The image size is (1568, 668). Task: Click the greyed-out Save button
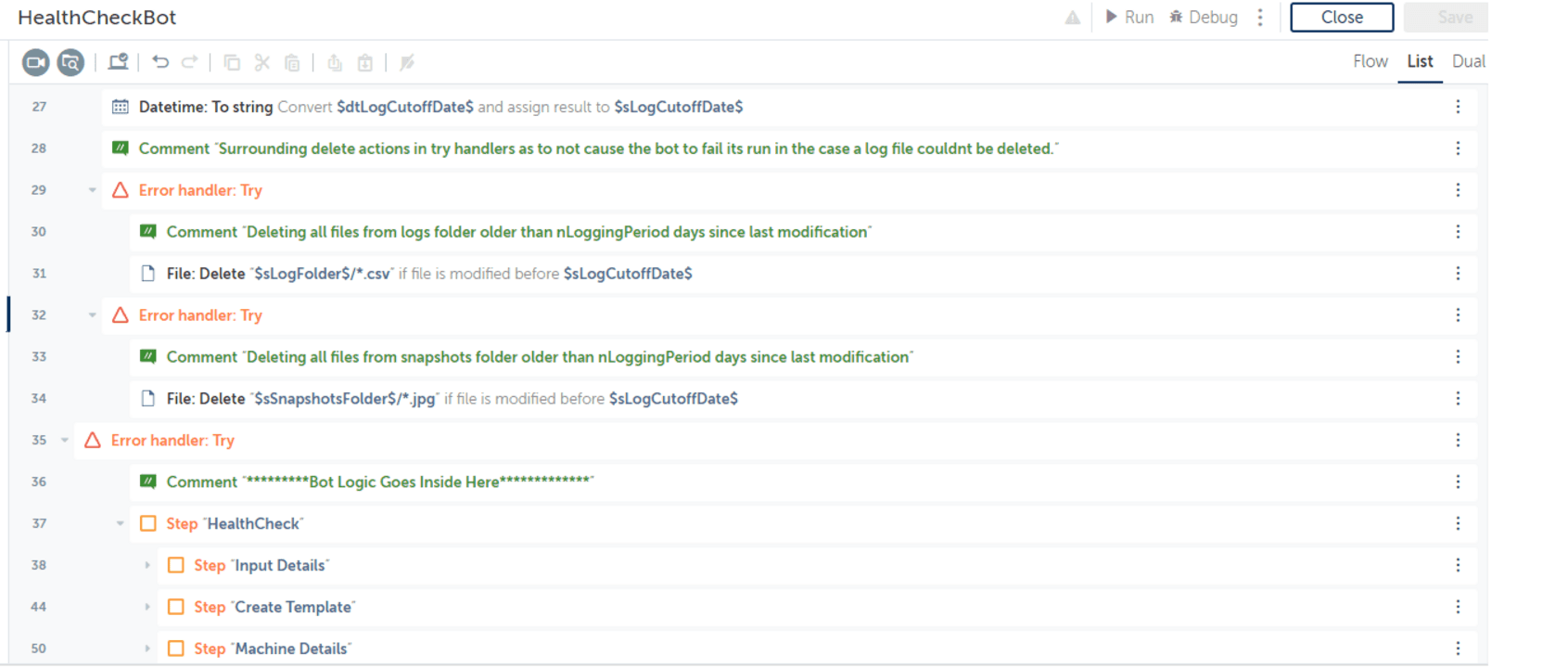pyautogui.click(x=1447, y=18)
